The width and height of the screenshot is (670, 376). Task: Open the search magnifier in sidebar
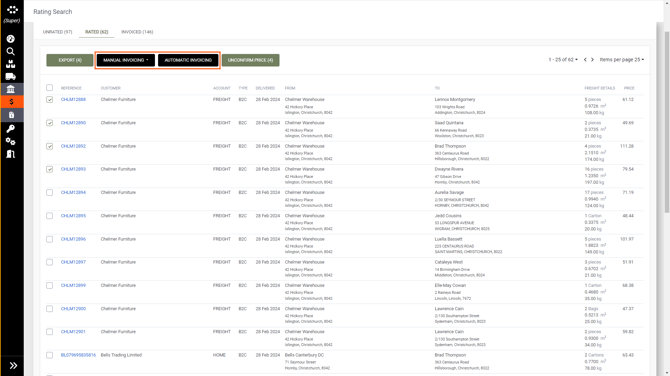pos(11,52)
